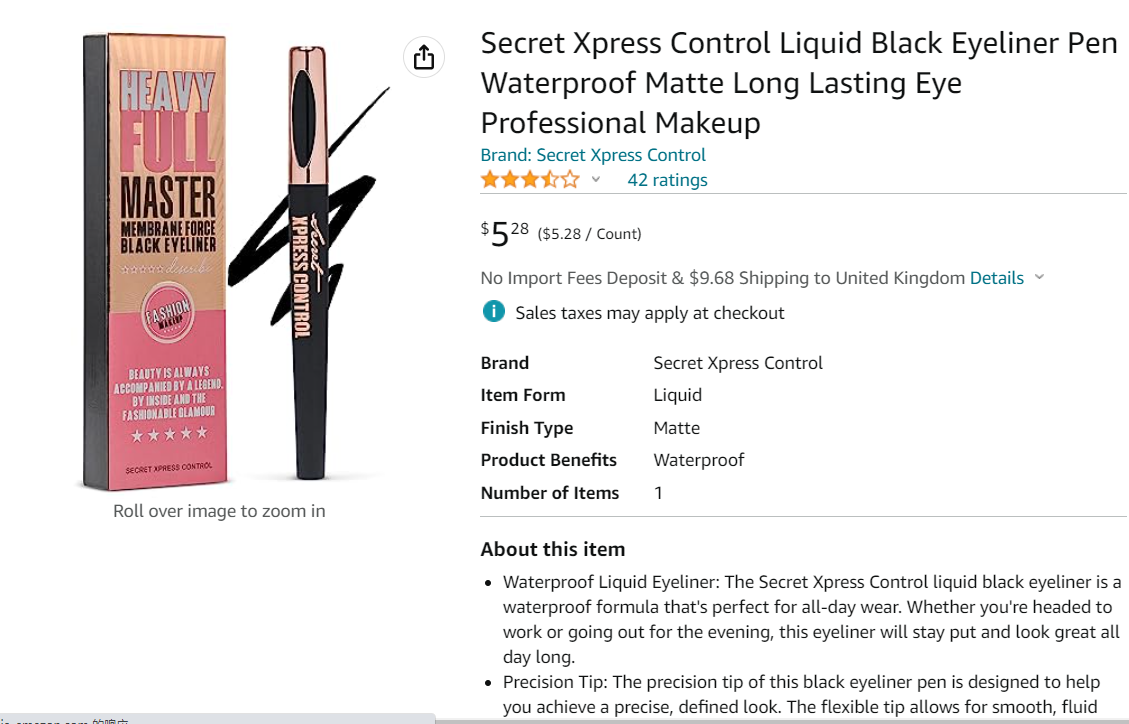Click the star rating icons
The width and height of the screenshot is (1129, 724).
[x=529, y=180]
